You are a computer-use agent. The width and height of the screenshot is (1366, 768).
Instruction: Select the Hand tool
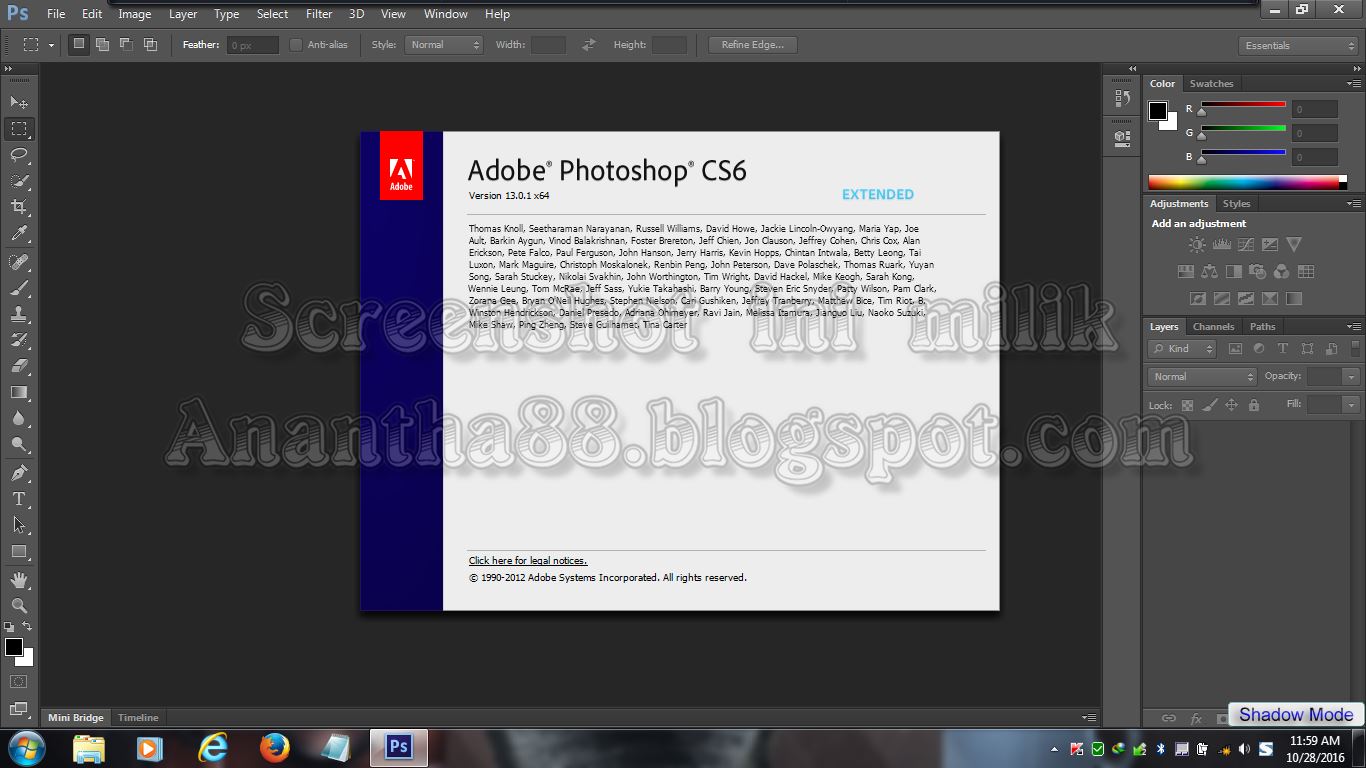tap(19, 580)
